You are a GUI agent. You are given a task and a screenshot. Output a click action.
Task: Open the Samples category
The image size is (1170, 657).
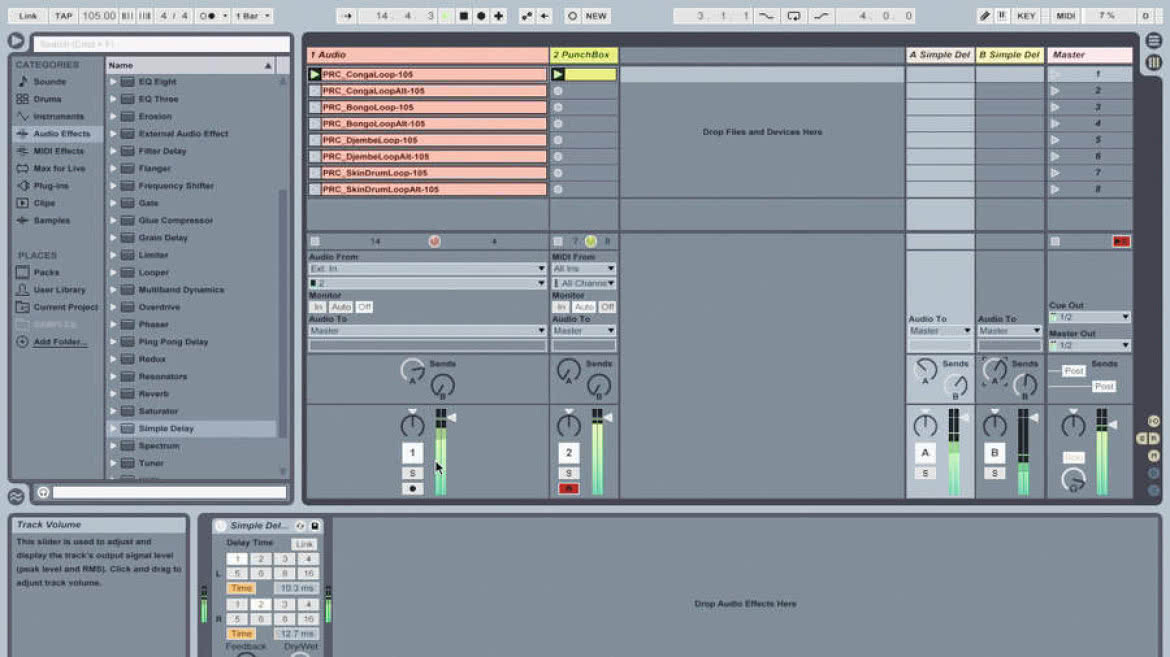(x=51, y=221)
